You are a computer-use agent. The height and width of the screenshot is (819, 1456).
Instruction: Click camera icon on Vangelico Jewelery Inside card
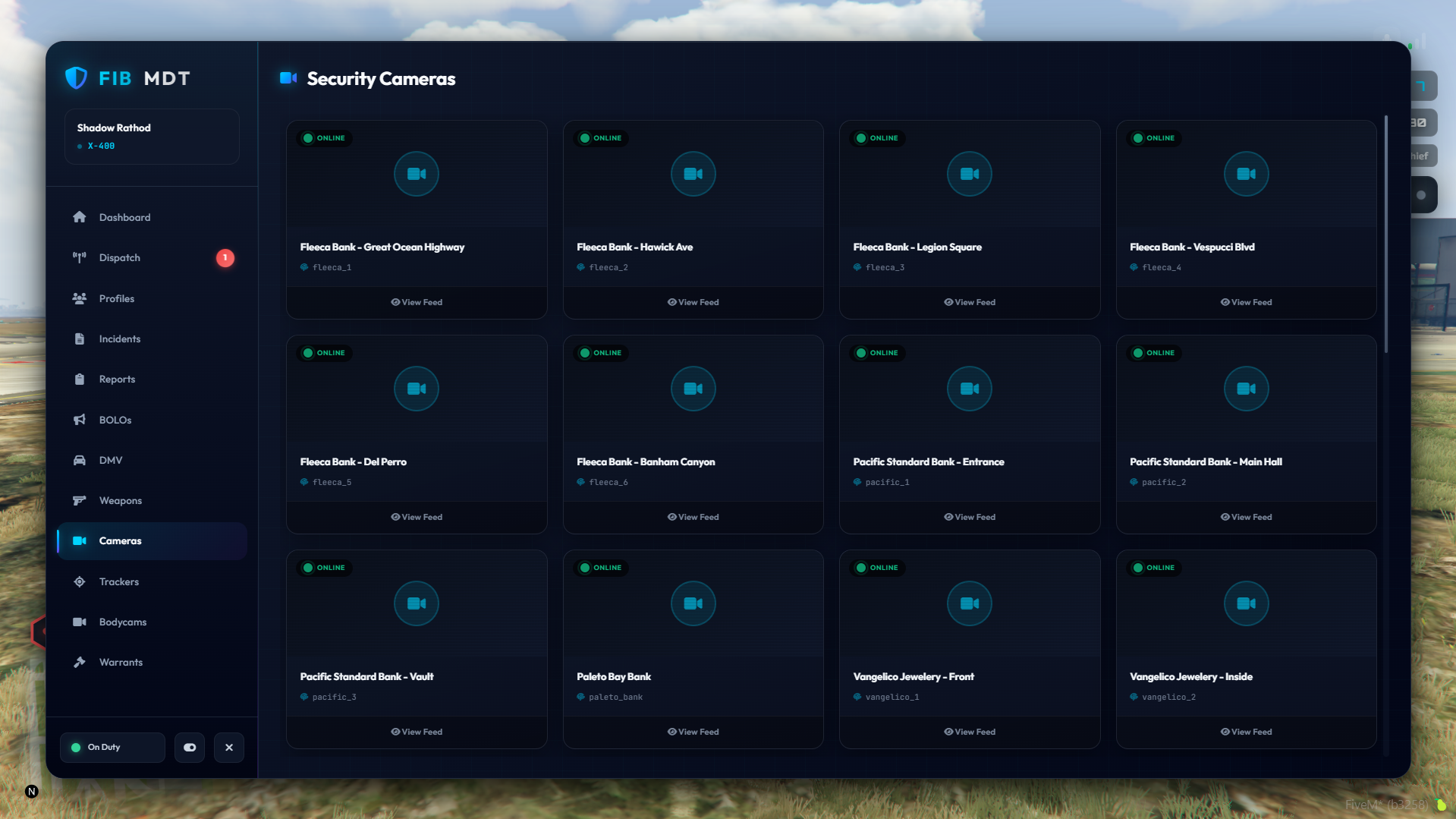[1246, 603]
